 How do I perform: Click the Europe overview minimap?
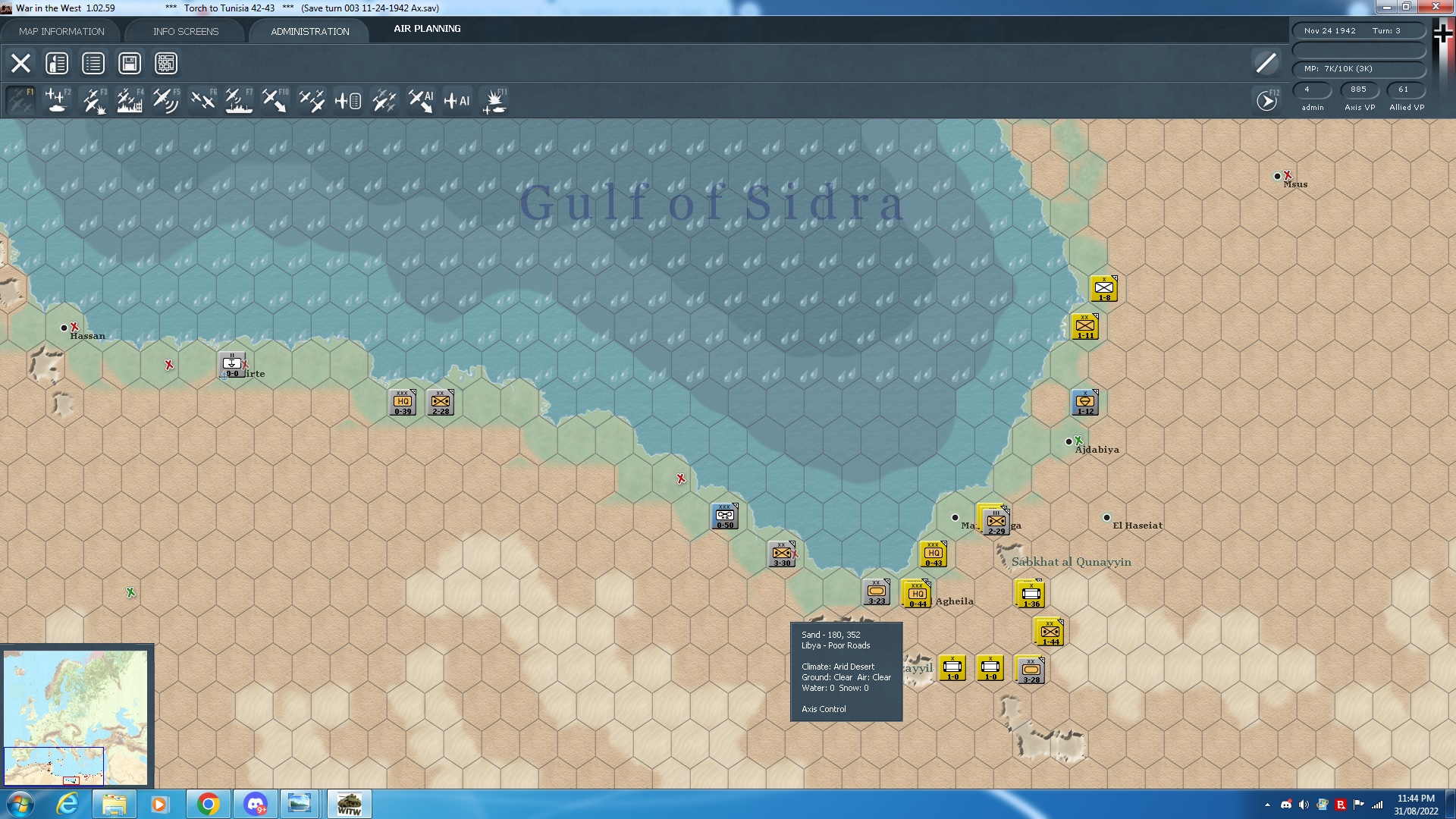(76, 717)
